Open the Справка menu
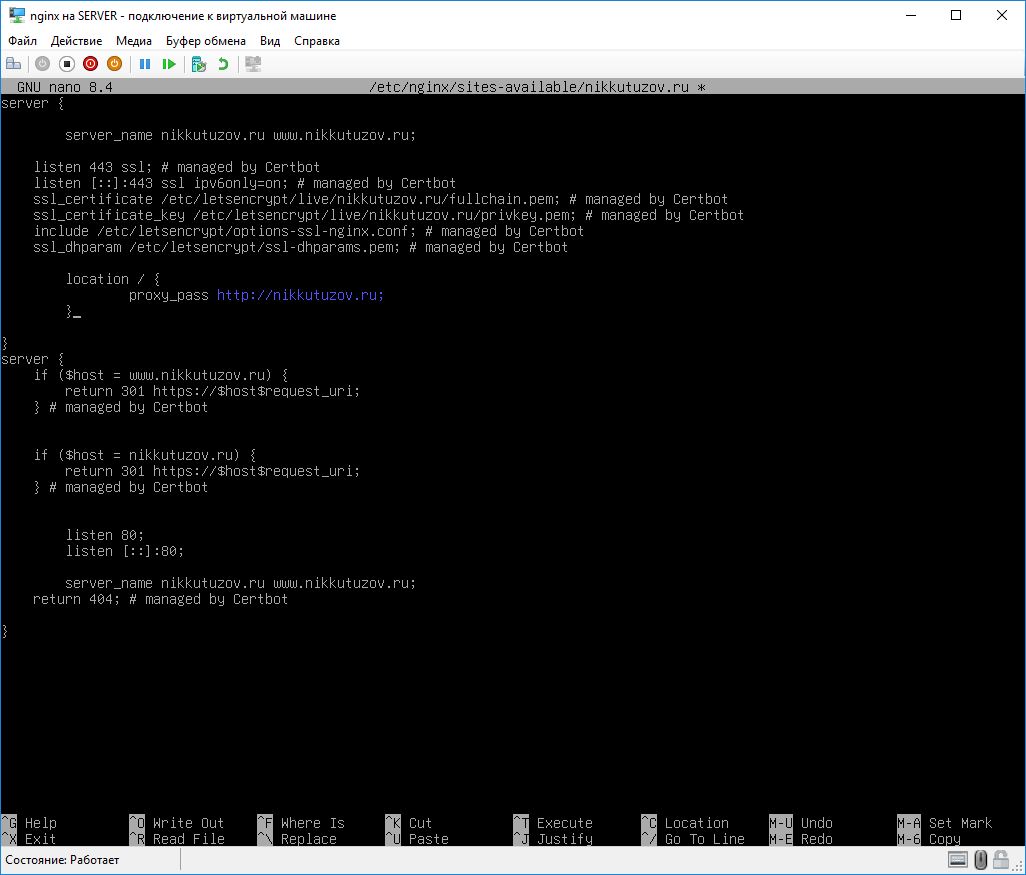 click(x=317, y=41)
